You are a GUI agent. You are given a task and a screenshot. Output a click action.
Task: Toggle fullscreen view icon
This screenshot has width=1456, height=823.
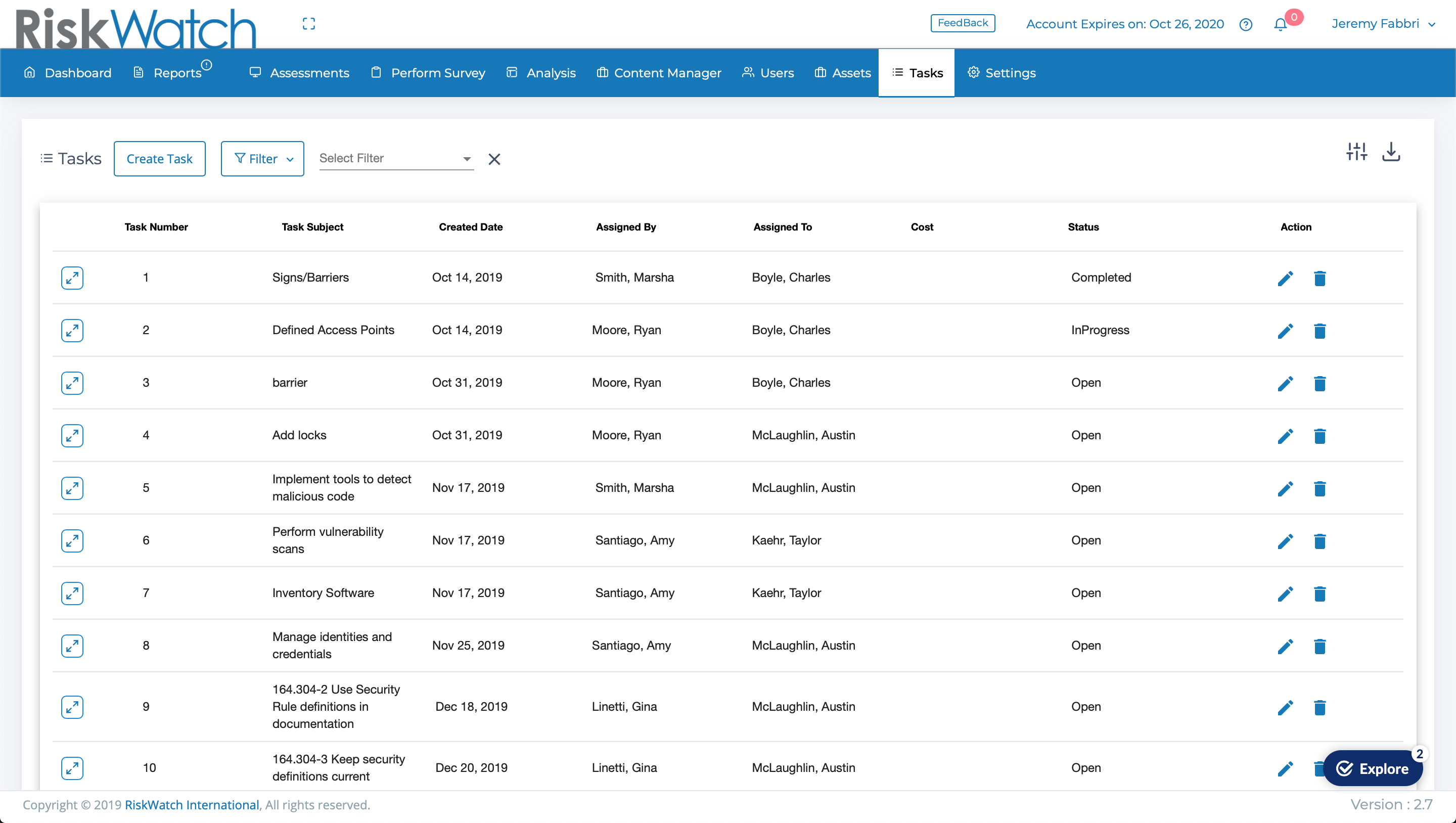point(309,24)
